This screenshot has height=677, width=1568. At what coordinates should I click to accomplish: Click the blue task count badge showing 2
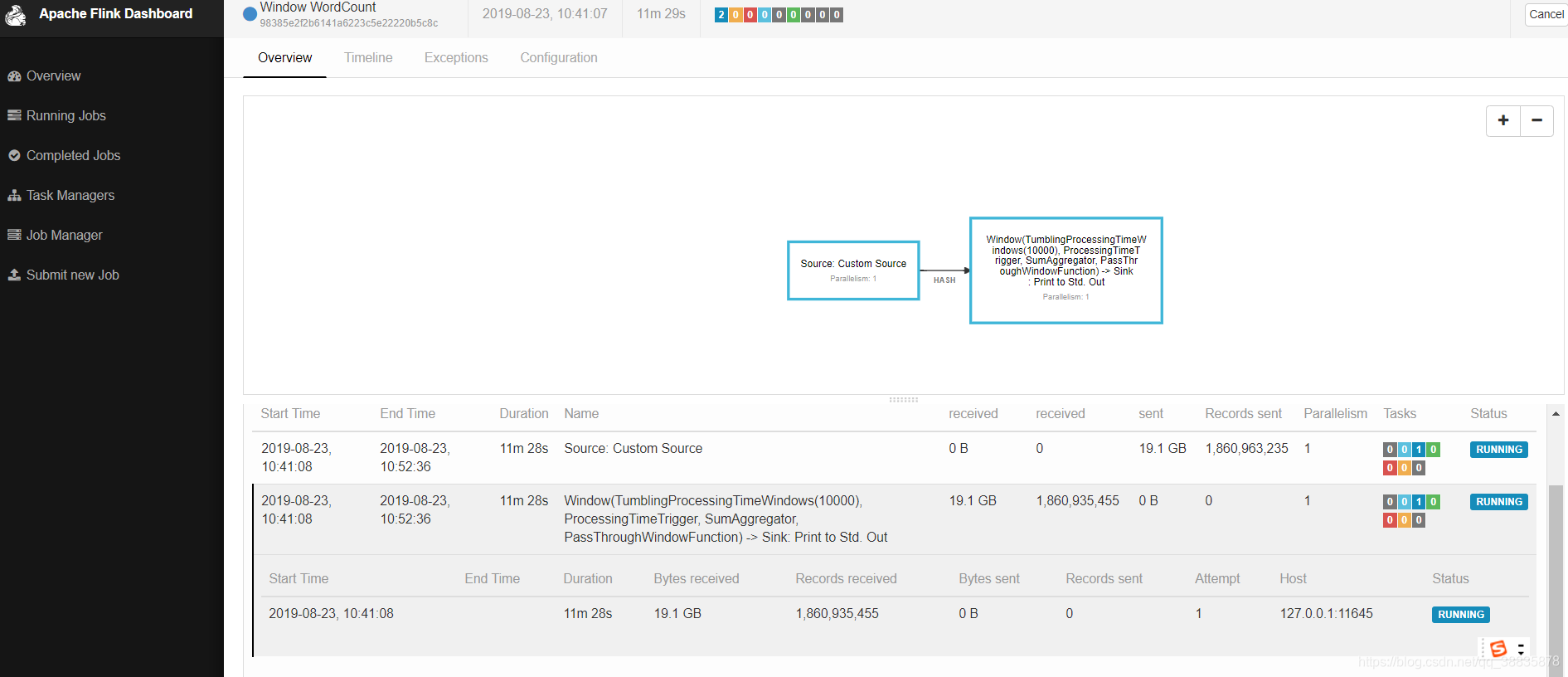pyautogui.click(x=721, y=15)
